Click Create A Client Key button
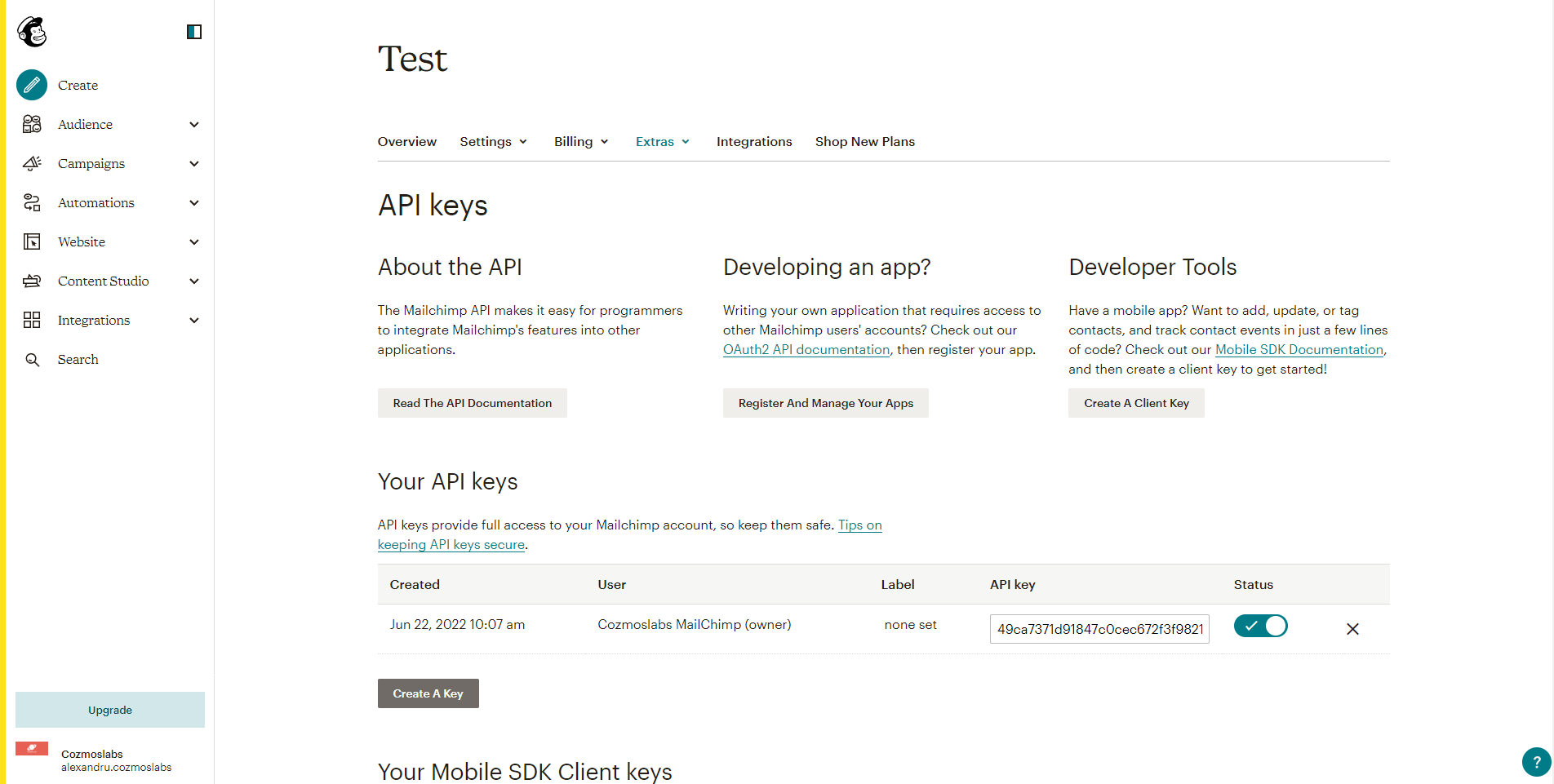This screenshot has width=1554, height=784. (1136, 403)
